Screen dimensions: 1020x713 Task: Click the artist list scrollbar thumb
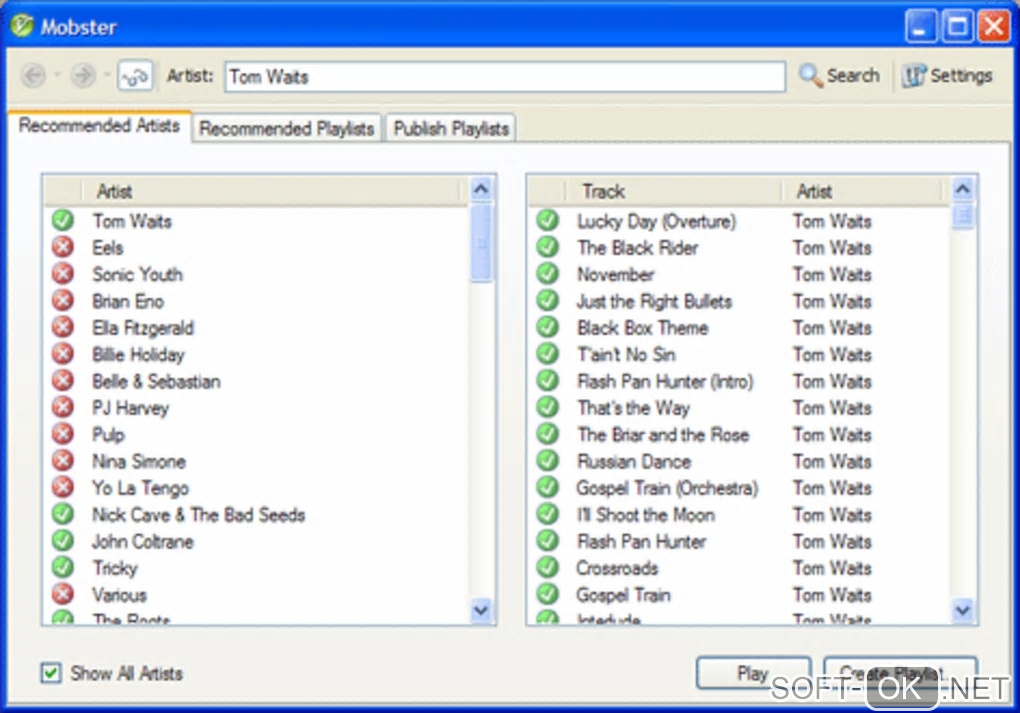481,243
